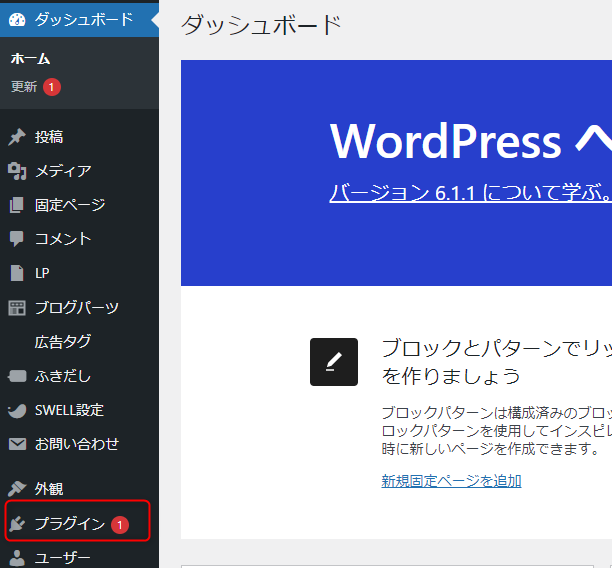Click the balloon icon beside ふきだし
Viewport: 612px width, 568px height.
coord(17,376)
